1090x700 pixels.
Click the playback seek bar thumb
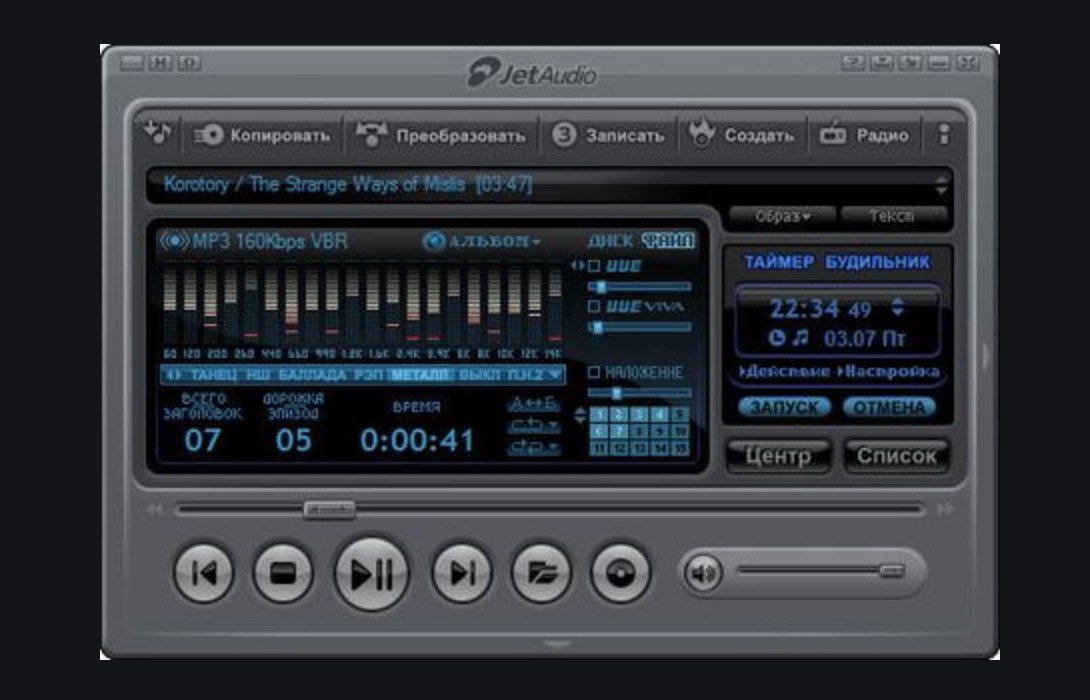click(330, 510)
